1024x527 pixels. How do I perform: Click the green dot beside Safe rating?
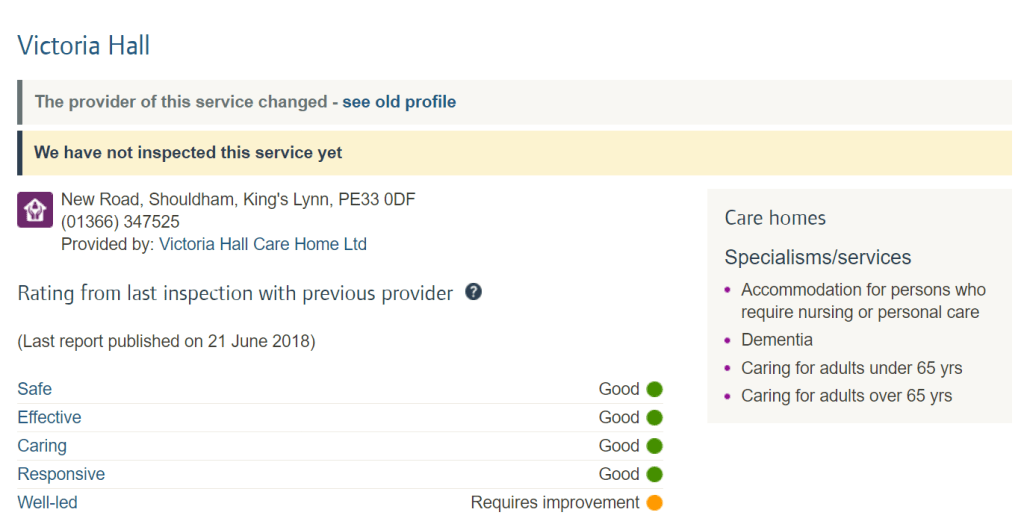click(655, 389)
